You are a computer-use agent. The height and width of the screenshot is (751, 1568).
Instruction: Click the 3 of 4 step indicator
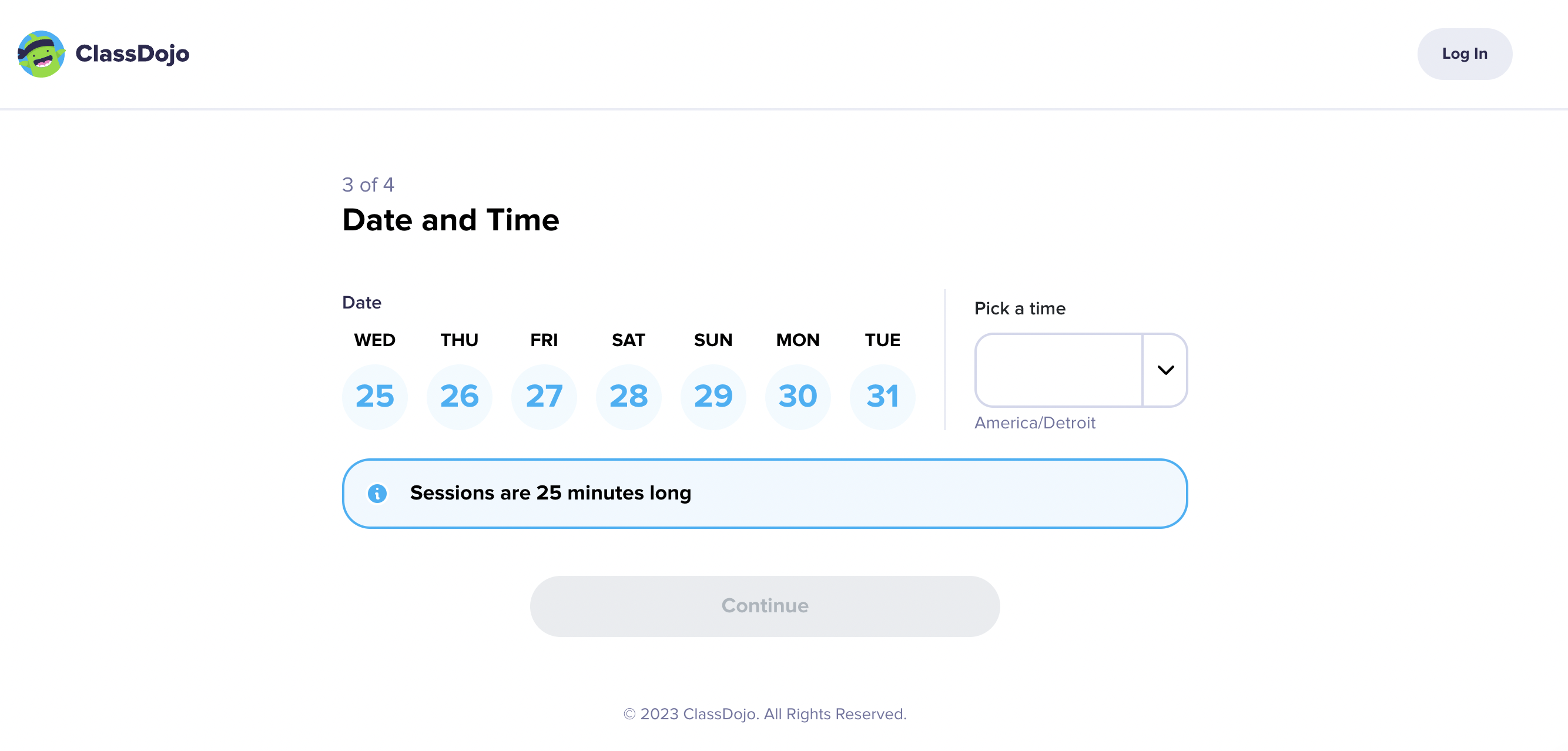coord(368,185)
